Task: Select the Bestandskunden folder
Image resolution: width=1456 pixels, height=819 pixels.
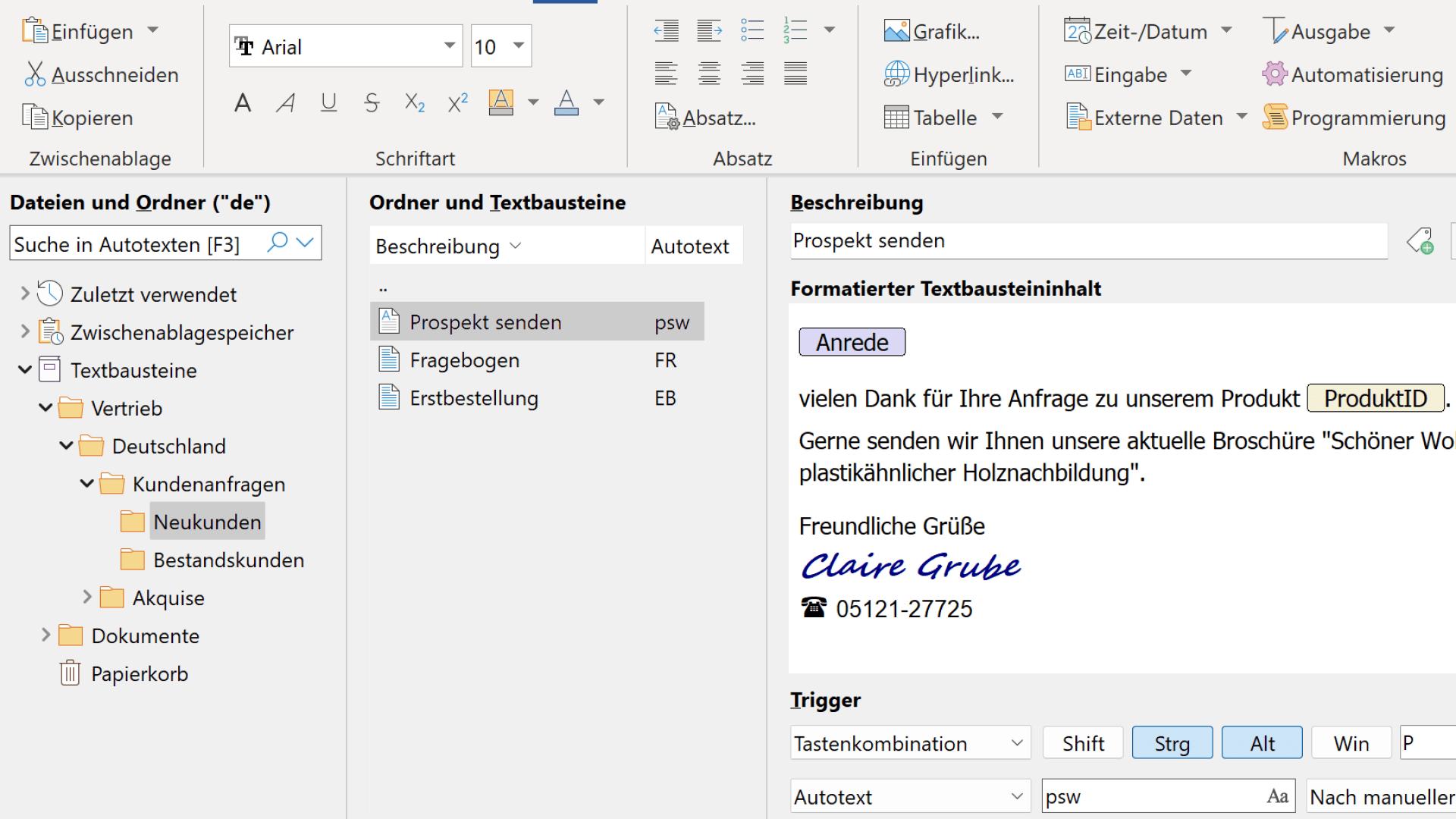Action: click(x=228, y=560)
